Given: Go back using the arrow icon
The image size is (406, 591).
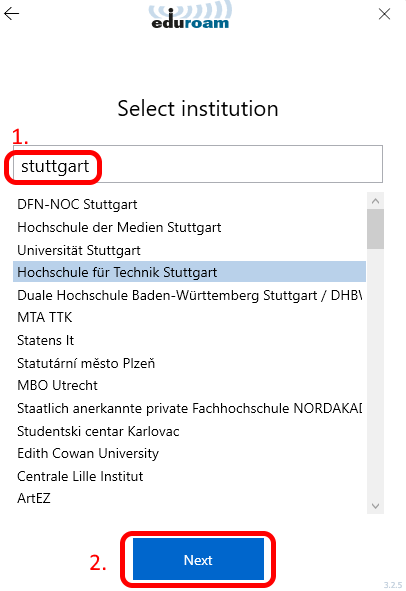Looking at the screenshot, I should tap(11, 14).
